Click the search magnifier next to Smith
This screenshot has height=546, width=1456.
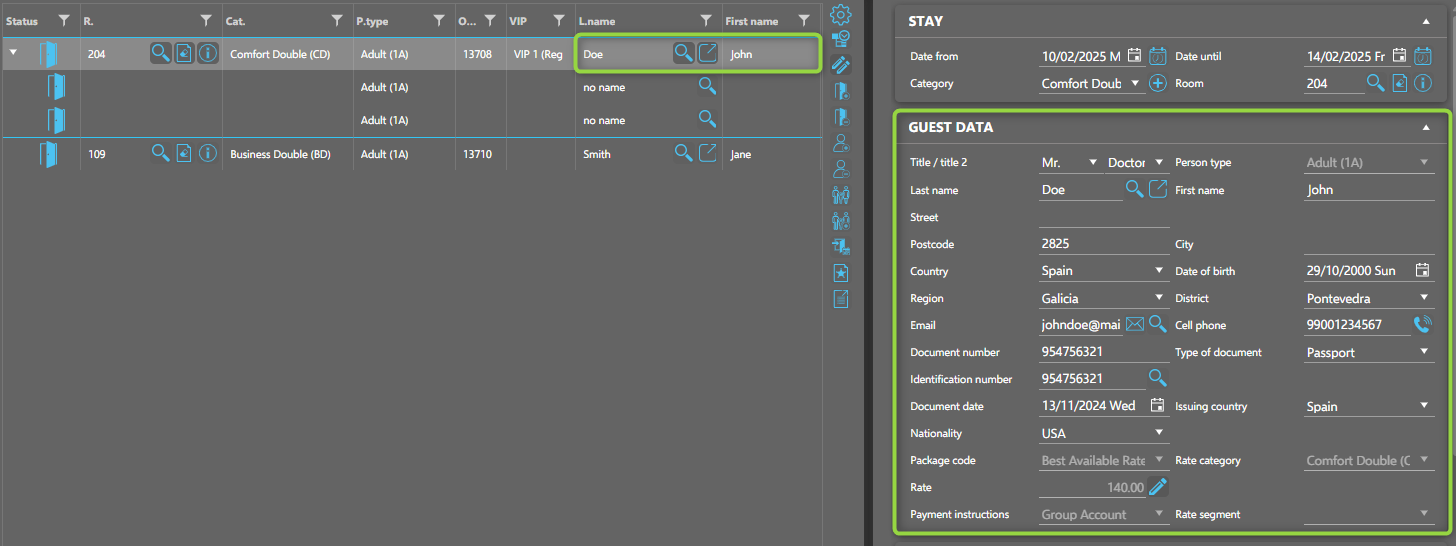coord(683,153)
